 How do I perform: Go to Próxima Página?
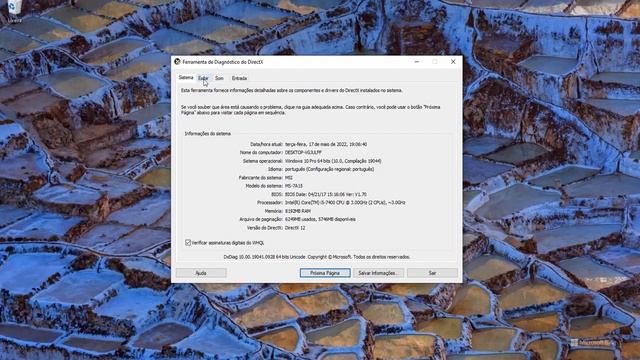(x=325, y=273)
